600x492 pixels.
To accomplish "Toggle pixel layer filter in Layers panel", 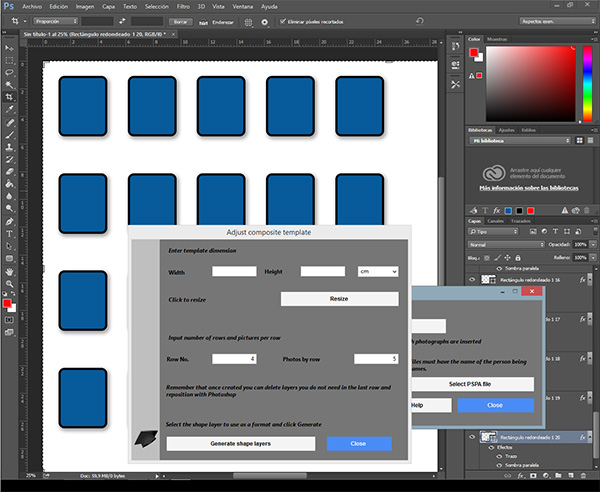I will click(533, 231).
